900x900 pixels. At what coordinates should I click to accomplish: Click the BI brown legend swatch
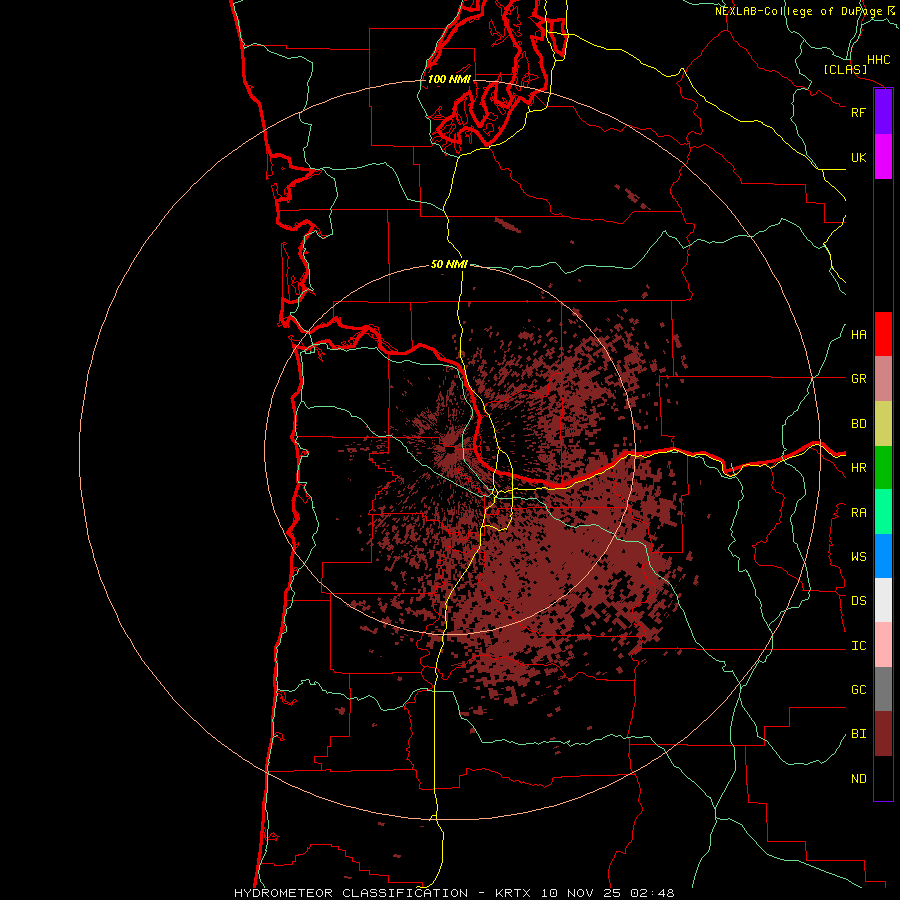pyautogui.click(x=883, y=734)
